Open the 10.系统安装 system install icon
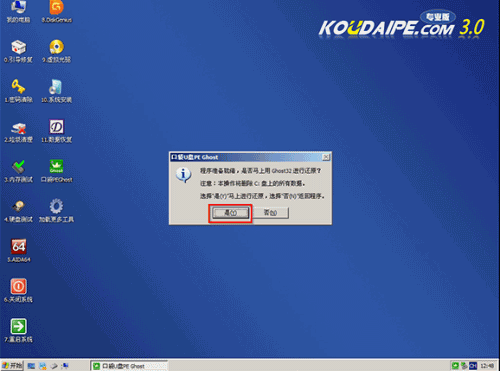Image resolution: width=500 pixels, height=371 pixels. point(56,91)
